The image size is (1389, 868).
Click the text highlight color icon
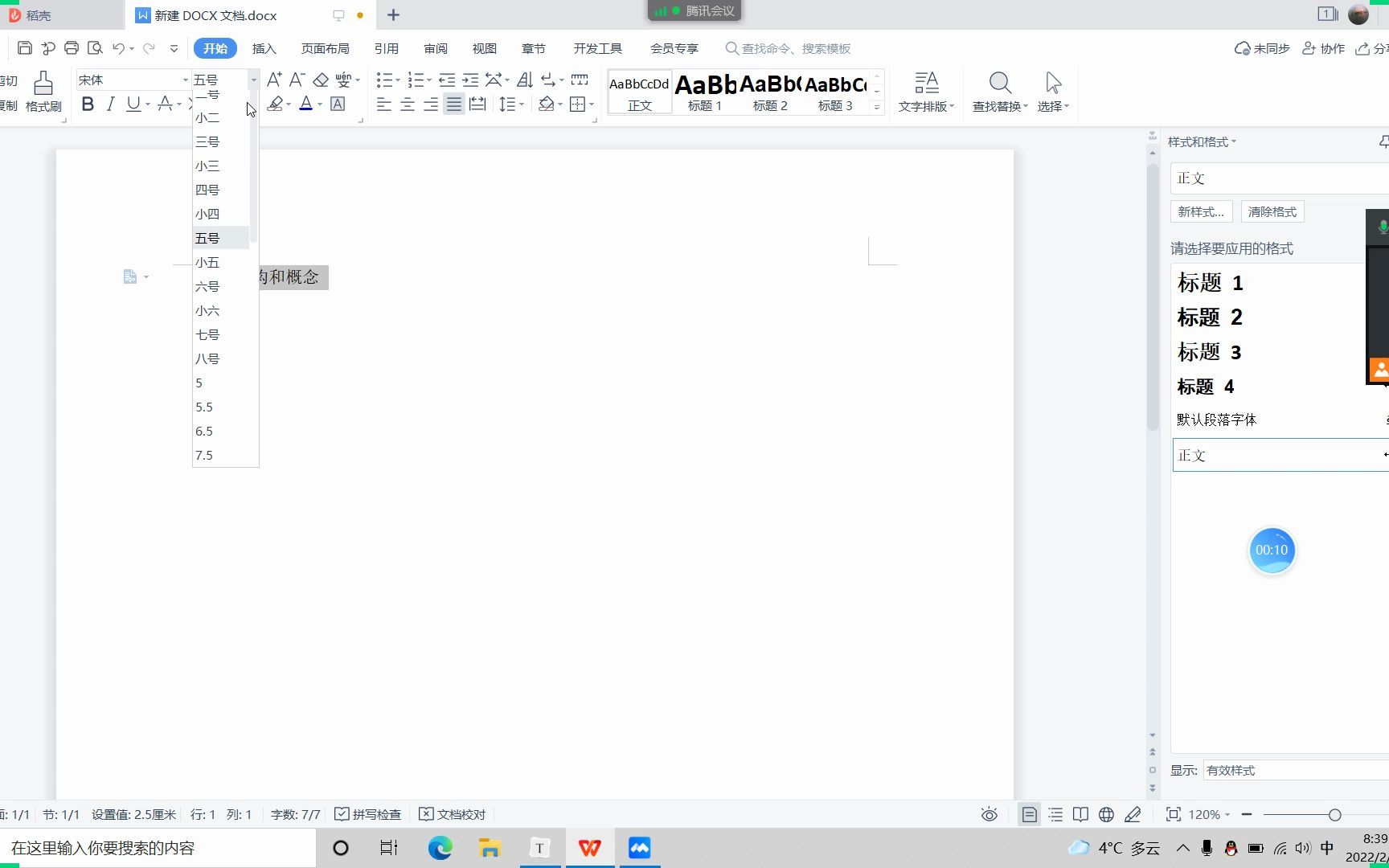[276, 104]
